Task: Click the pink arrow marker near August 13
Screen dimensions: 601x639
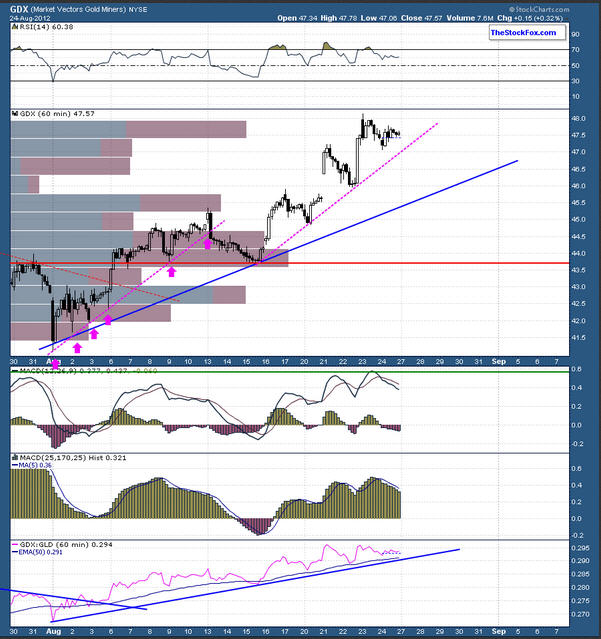Action: point(208,242)
